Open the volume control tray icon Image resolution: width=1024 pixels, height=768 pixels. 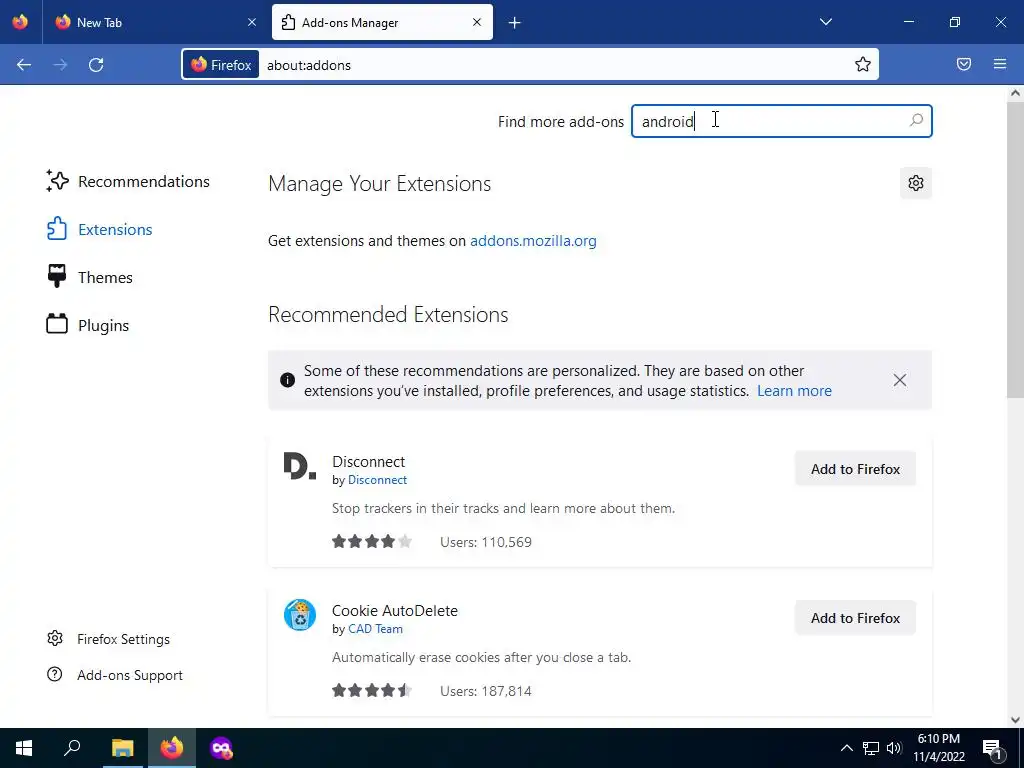click(894, 748)
